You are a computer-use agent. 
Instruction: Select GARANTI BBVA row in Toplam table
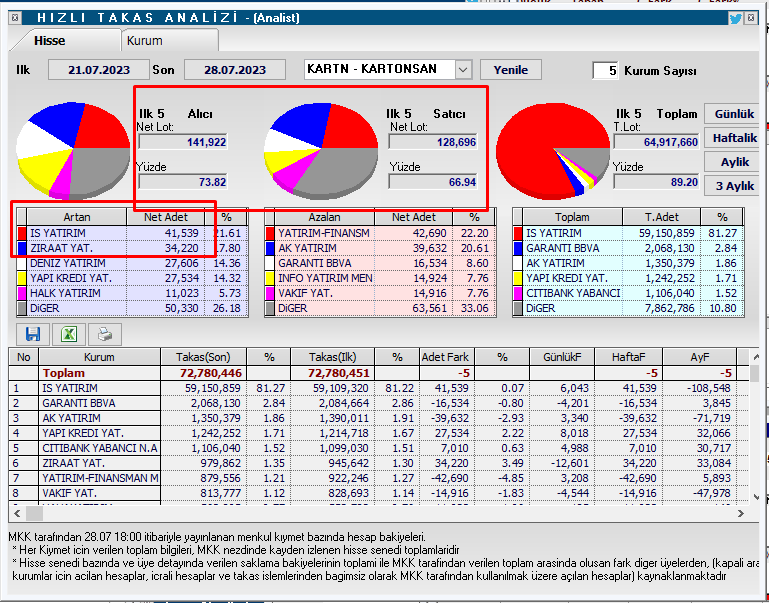[x=629, y=248]
